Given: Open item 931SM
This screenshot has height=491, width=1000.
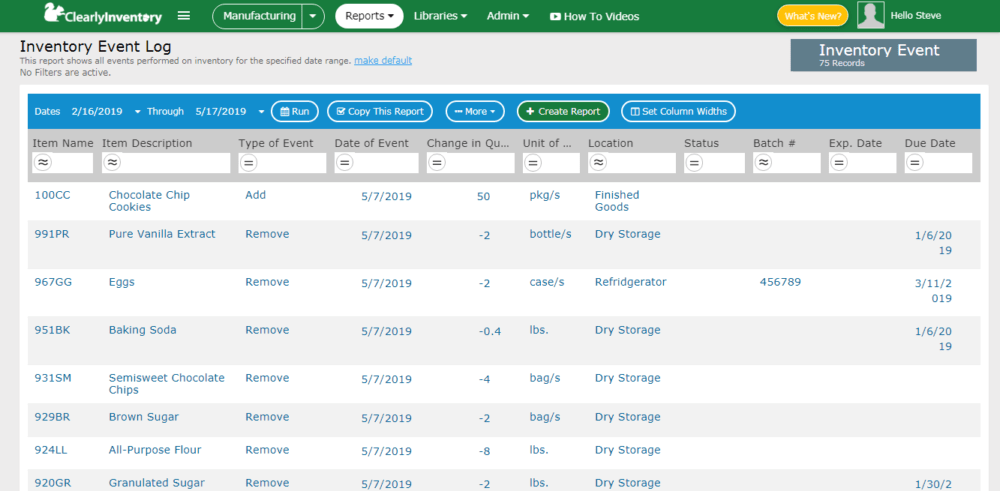Looking at the screenshot, I should (53, 378).
